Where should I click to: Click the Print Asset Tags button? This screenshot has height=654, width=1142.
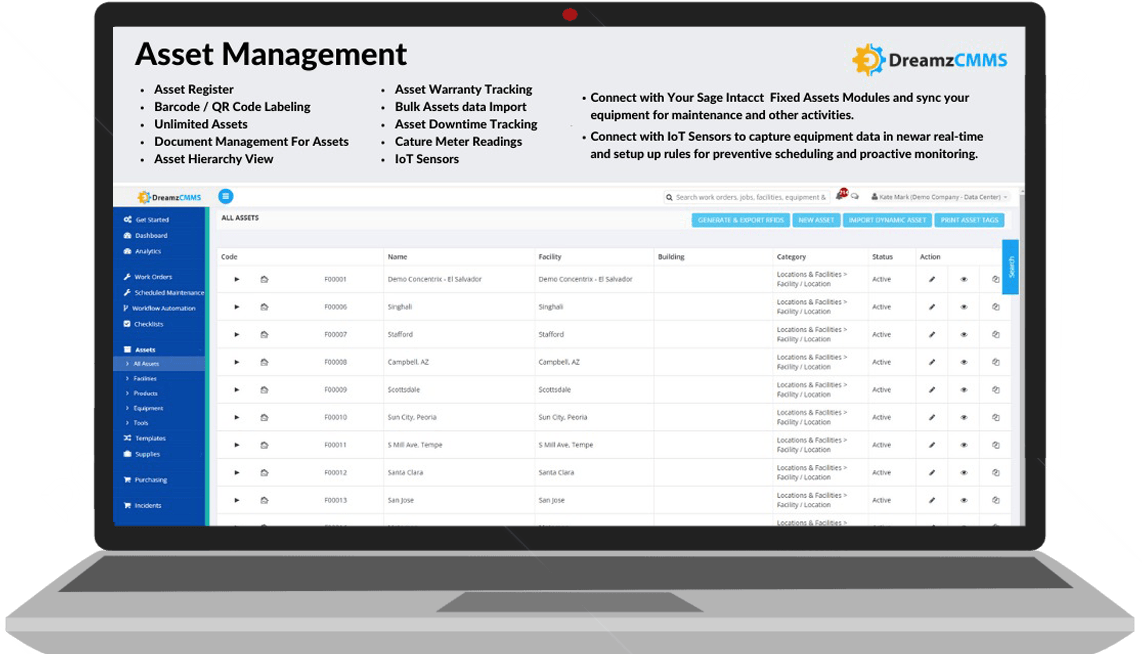tap(970, 220)
